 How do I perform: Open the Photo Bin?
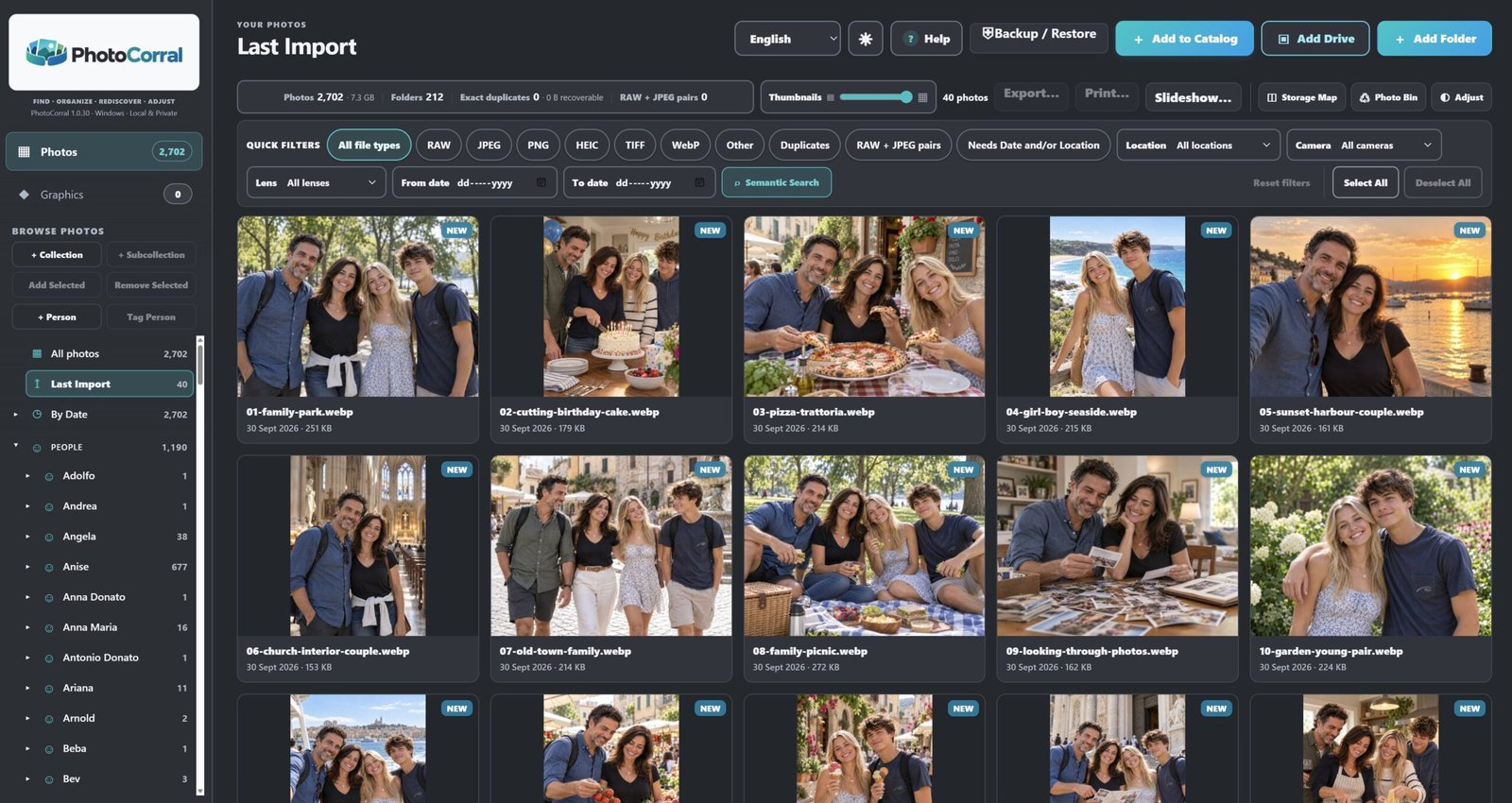click(x=1388, y=97)
